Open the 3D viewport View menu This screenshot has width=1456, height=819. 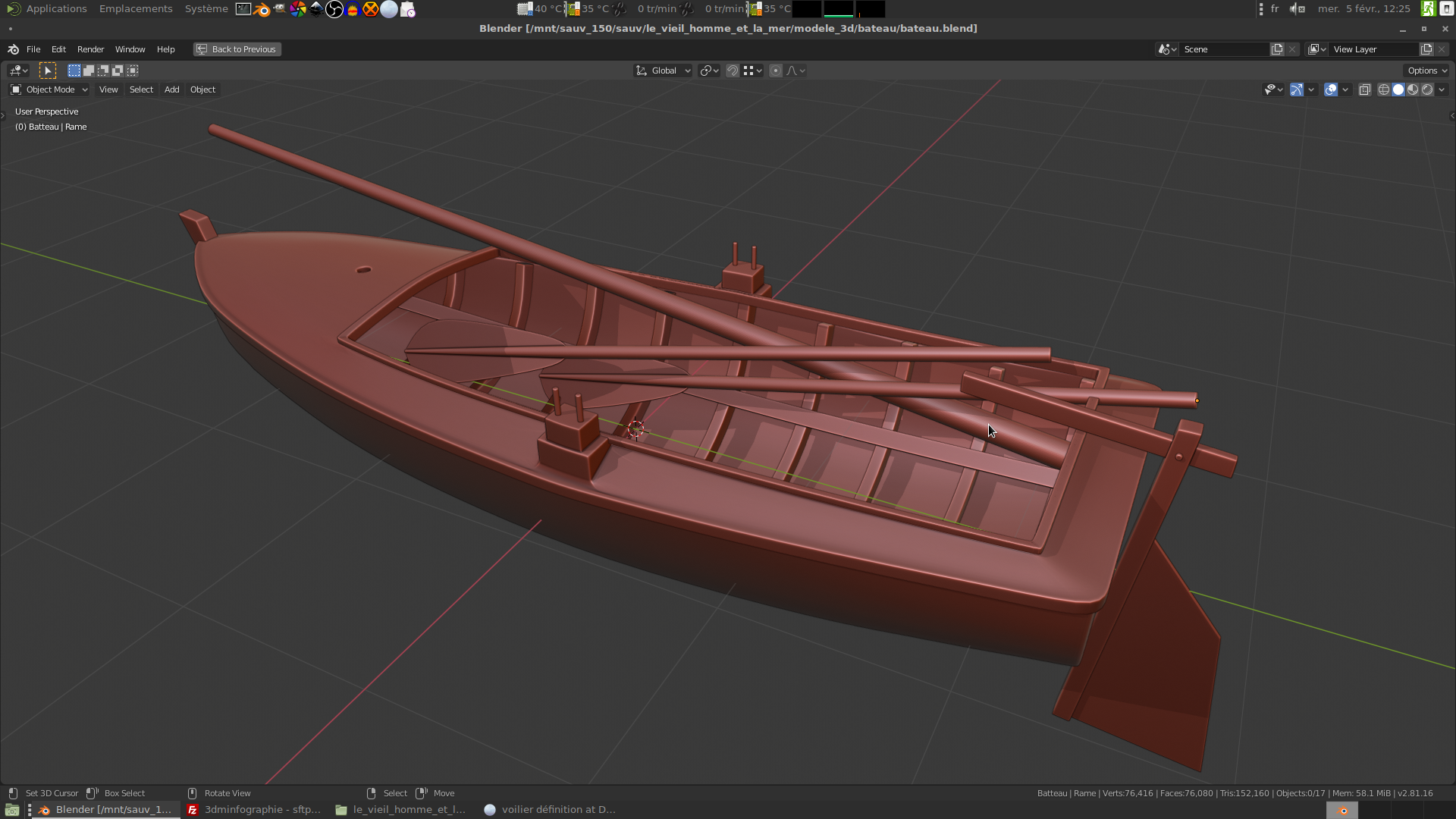[108, 89]
